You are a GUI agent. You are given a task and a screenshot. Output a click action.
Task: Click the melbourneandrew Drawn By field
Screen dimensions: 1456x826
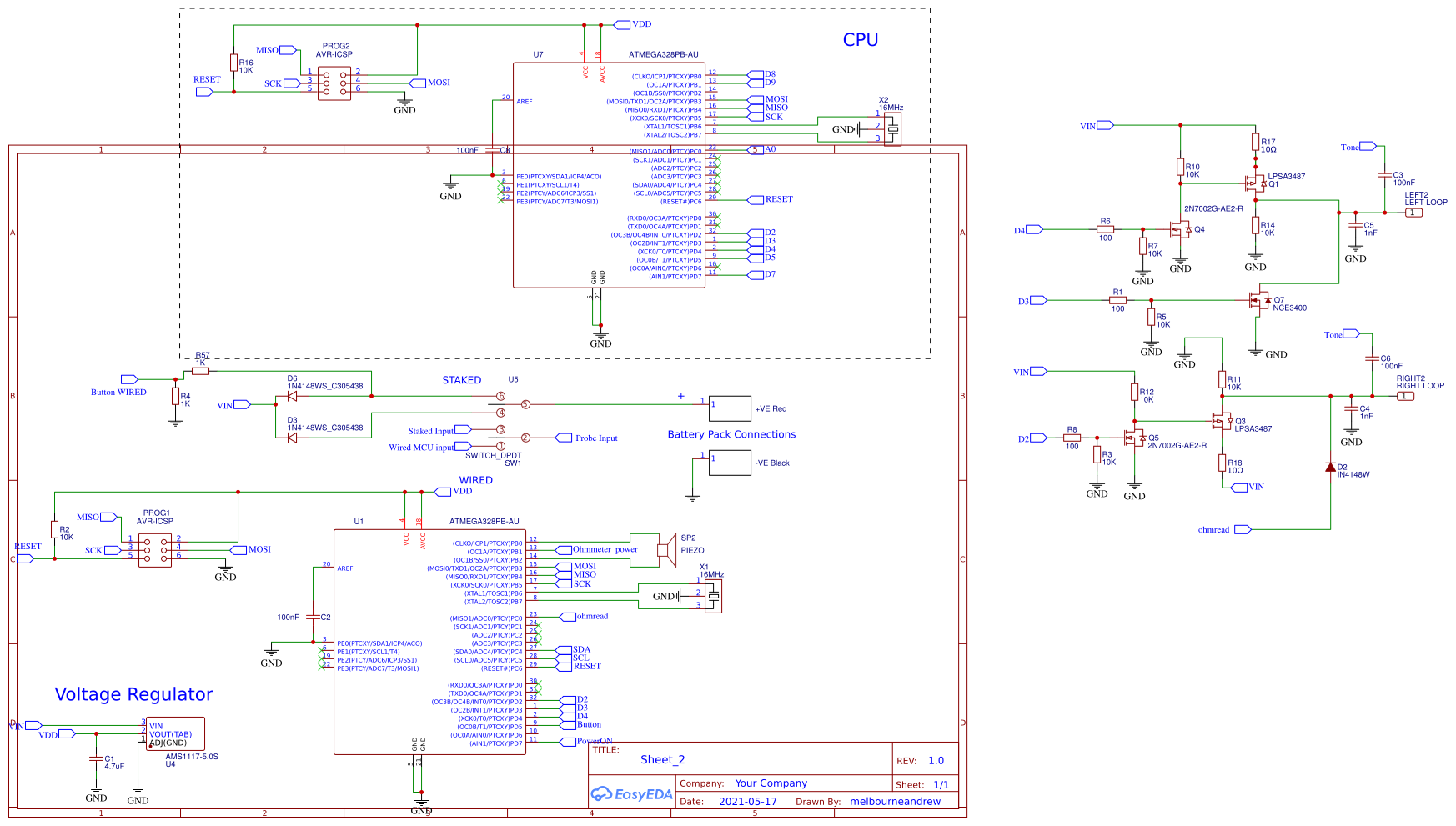tap(896, 801)
